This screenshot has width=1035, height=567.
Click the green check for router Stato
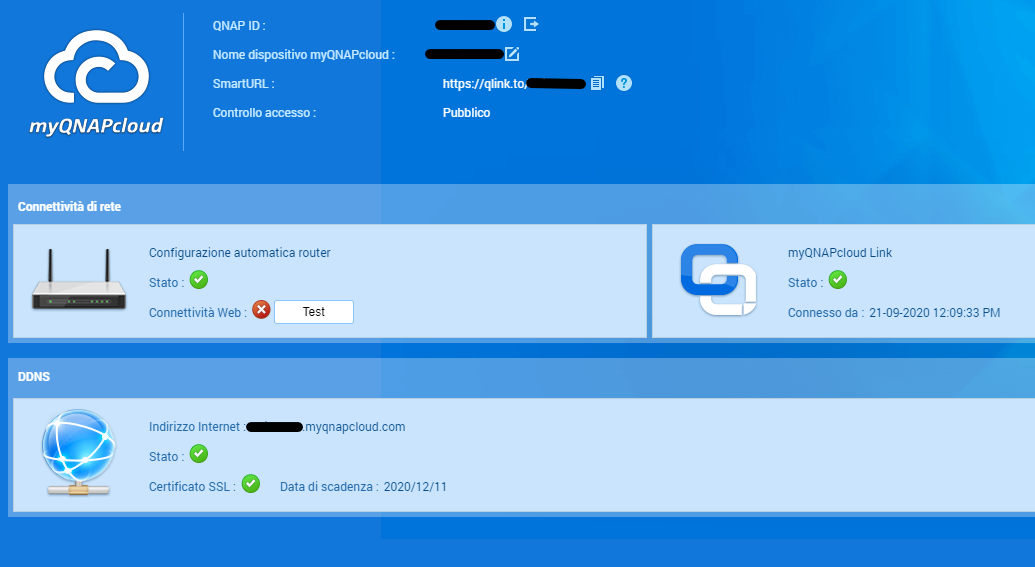click(x=198, y=280)
